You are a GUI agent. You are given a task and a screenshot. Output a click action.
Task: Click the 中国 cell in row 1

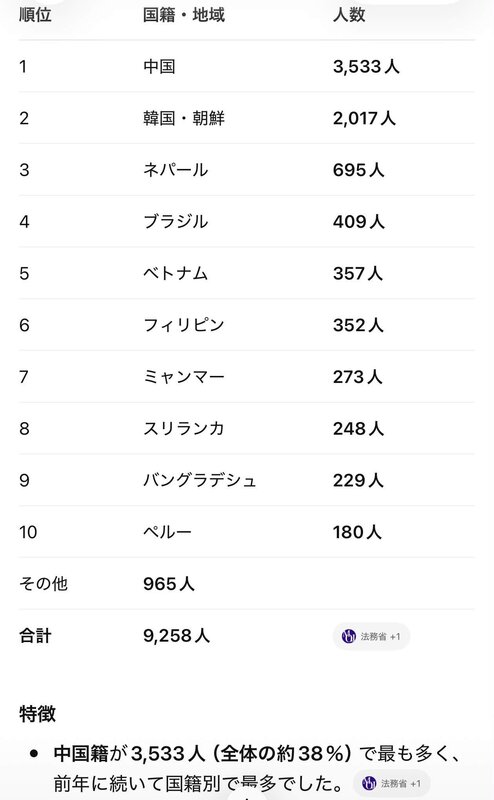[x=159, y=66]
